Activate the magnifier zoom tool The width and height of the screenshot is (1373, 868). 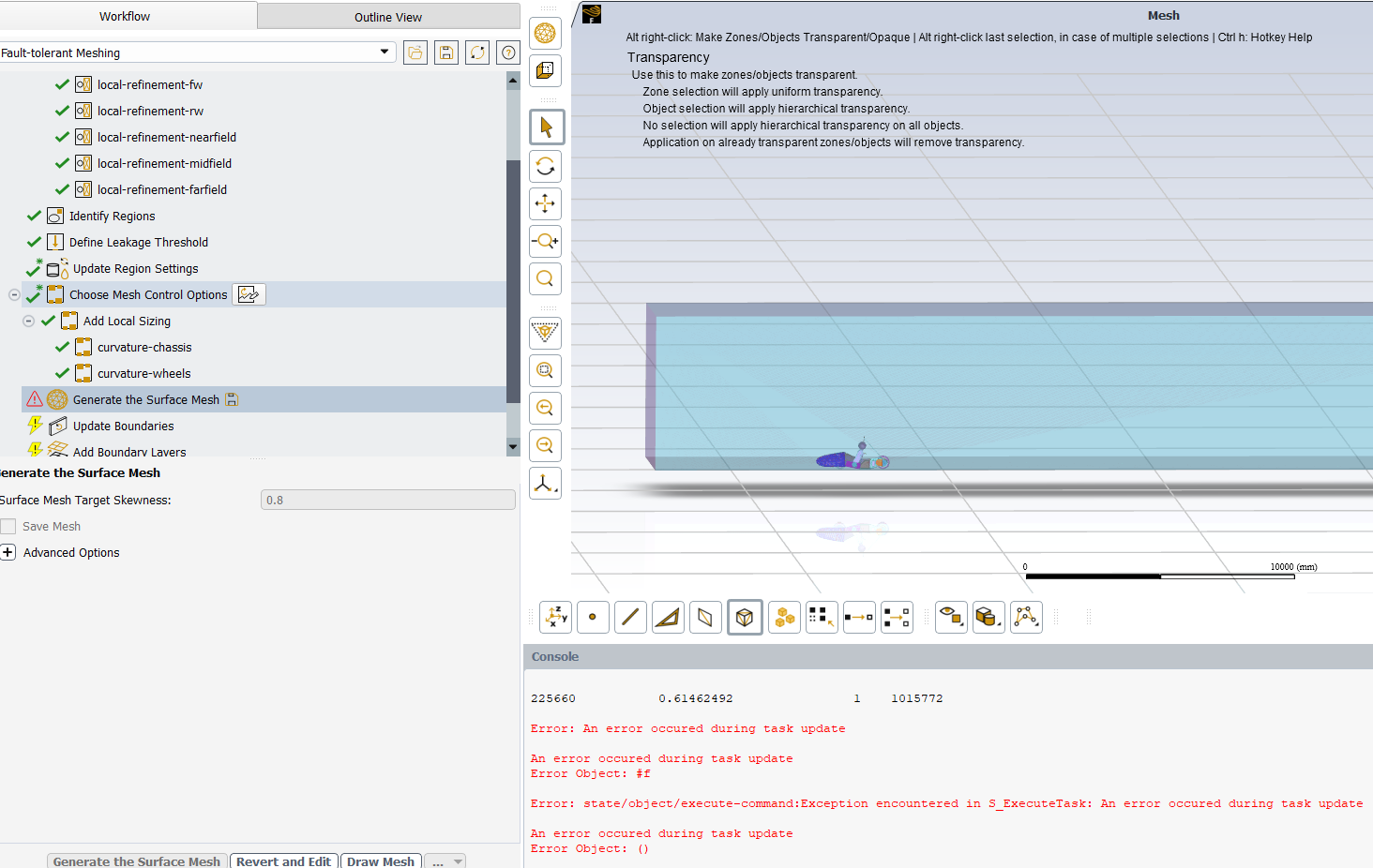pyautogui.click(x=545, y=278)
